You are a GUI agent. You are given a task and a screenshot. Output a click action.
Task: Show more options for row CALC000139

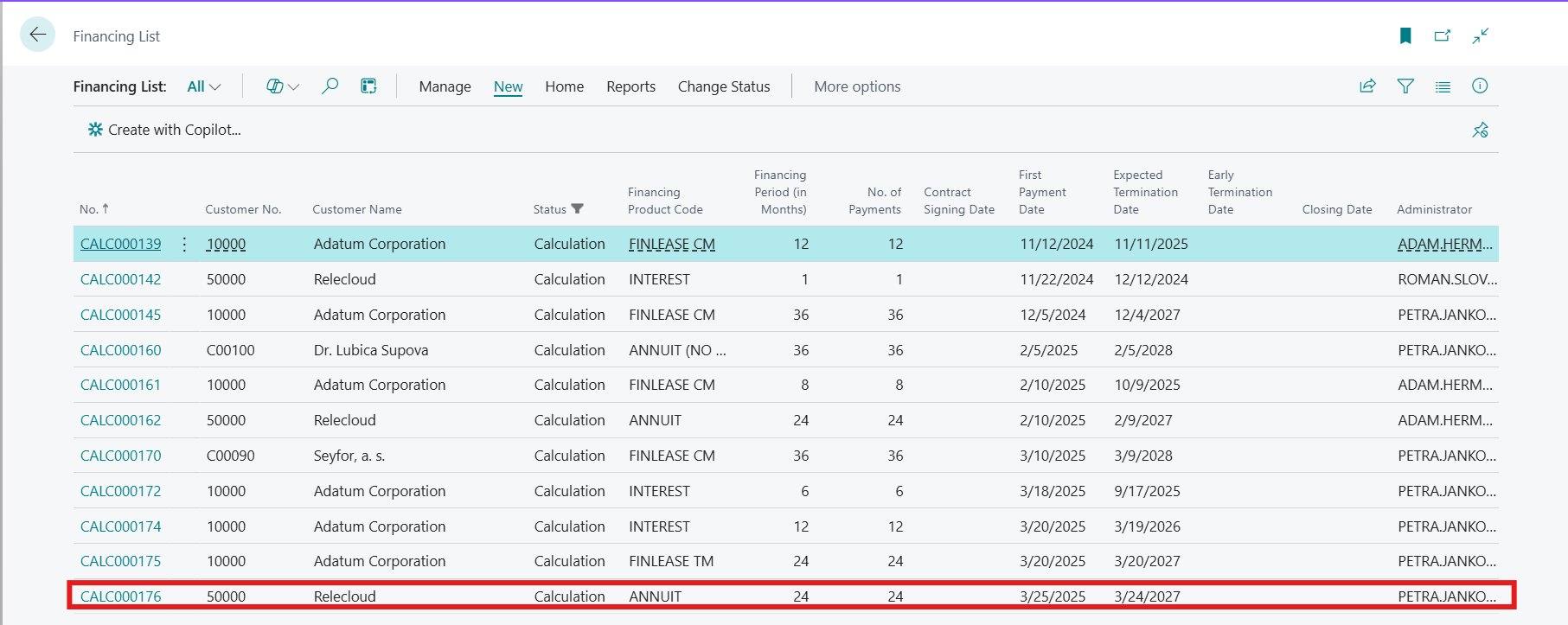click(184, 245)
